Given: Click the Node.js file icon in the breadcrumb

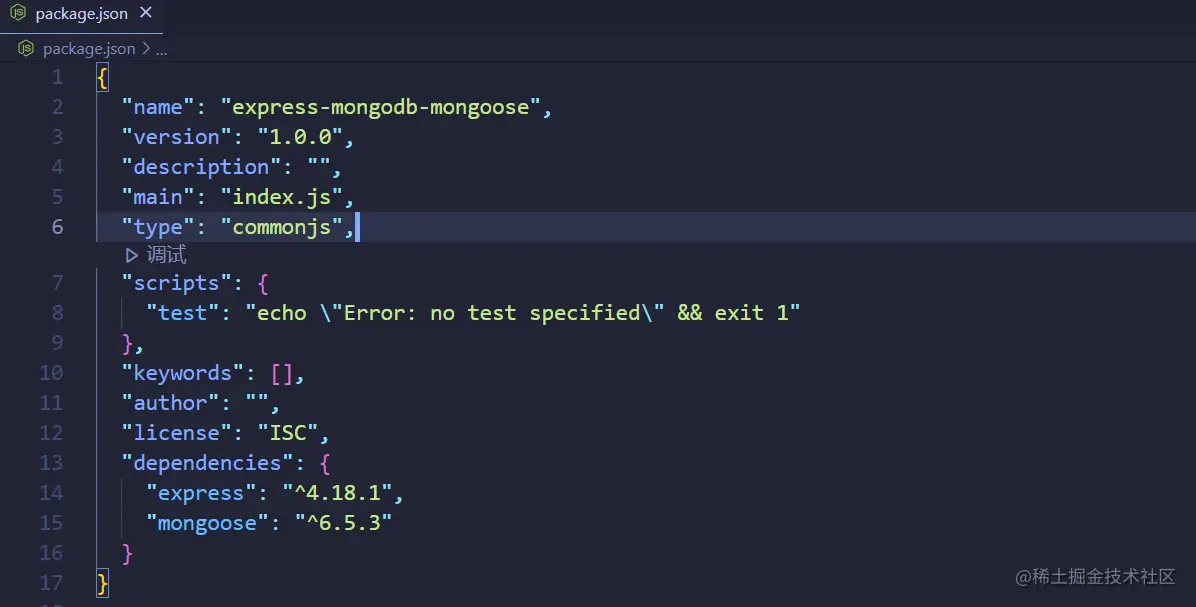Looking at the screenshot, I should pyautogui.click(x=26, y=48).
